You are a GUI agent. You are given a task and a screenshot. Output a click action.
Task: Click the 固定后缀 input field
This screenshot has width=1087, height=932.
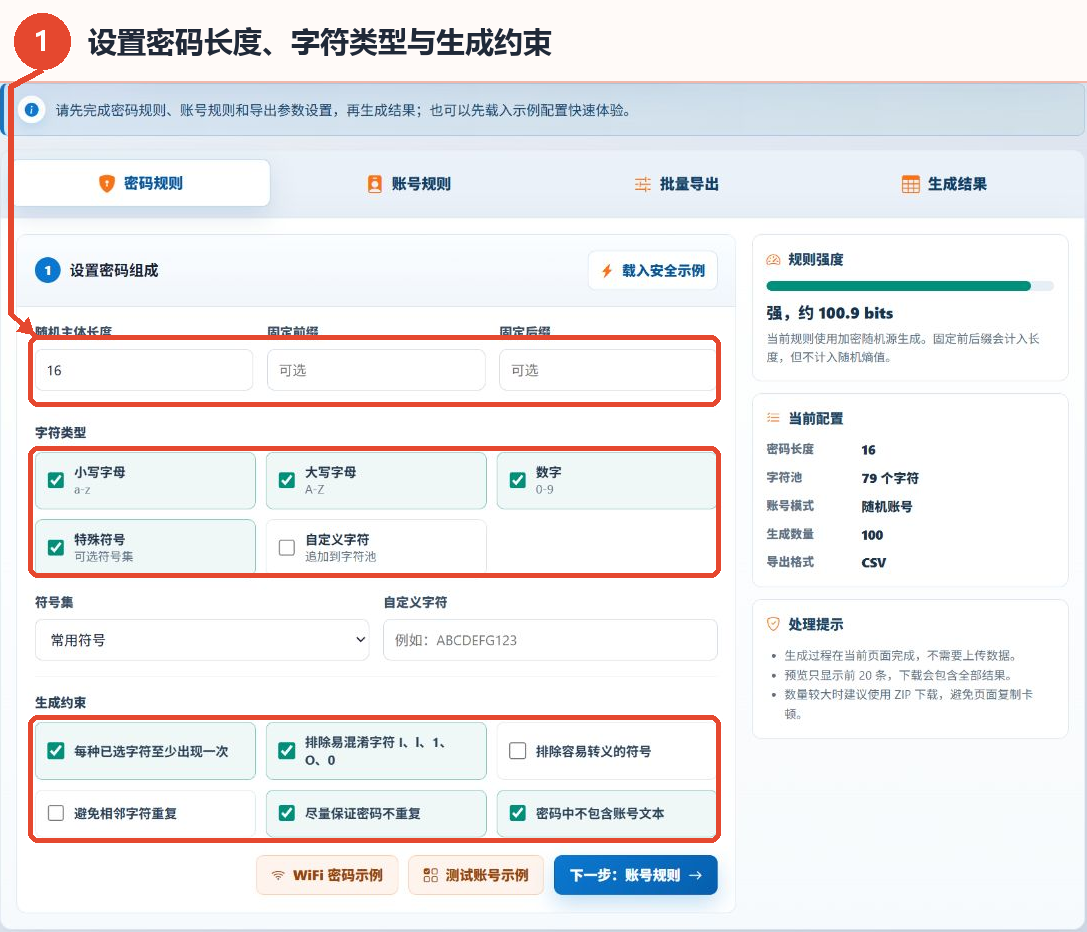(x=608, y=370)
